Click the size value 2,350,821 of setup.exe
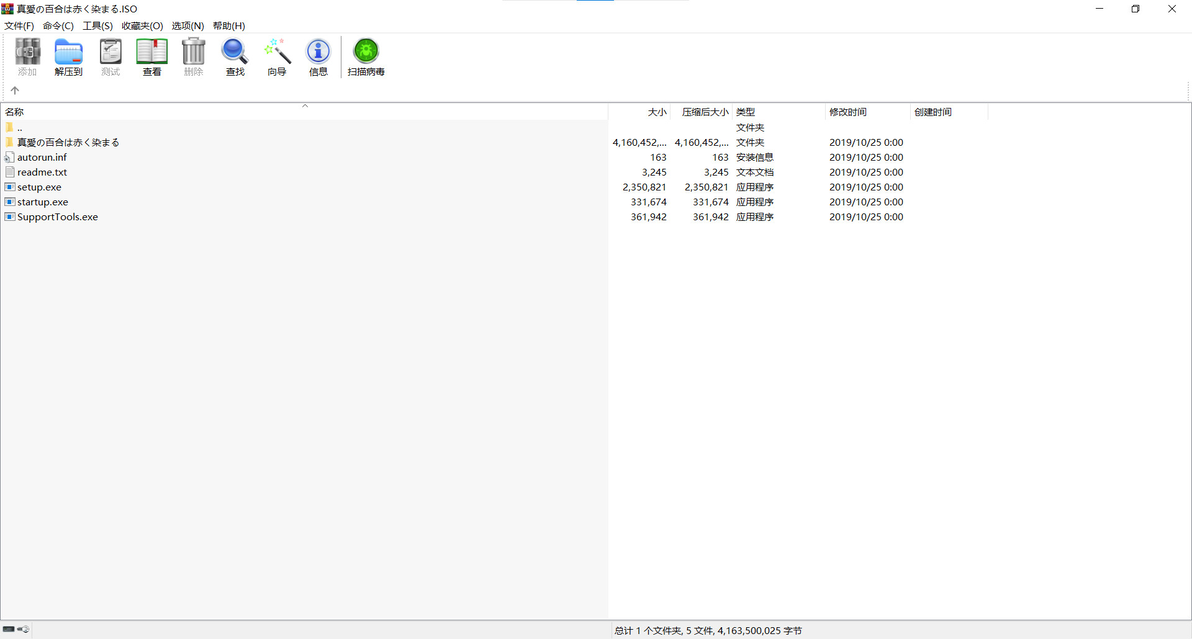This screenshot has width=1192, height=639. (644, 187)
